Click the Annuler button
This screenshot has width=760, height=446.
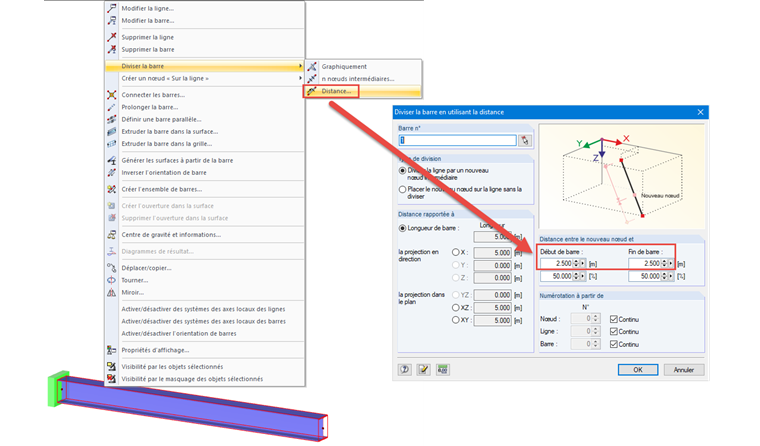[x=684, y=369]
